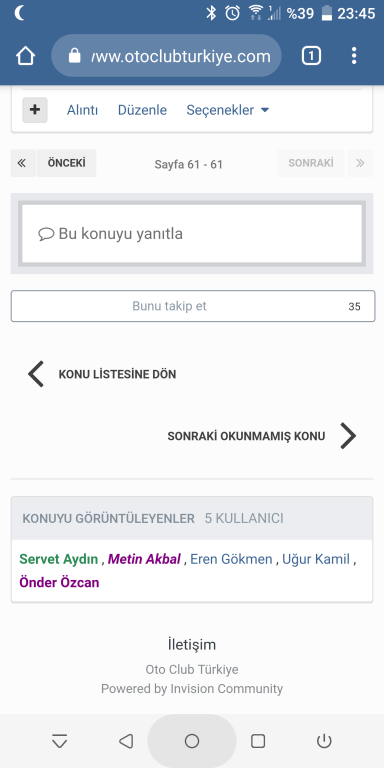The height and width of the screenshot is (768, 384).
Task: Click the ÖNCEKİ page button
Action: [67, 163]
